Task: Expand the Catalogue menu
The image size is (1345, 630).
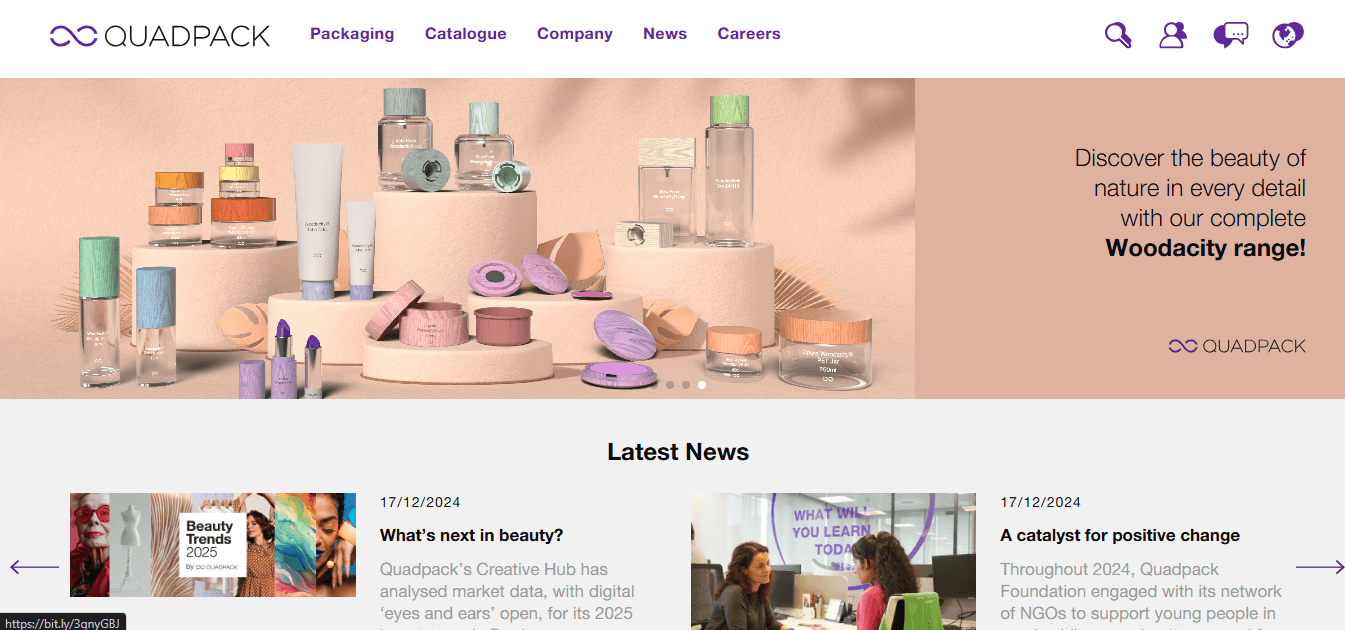Action: pos(466,34)
